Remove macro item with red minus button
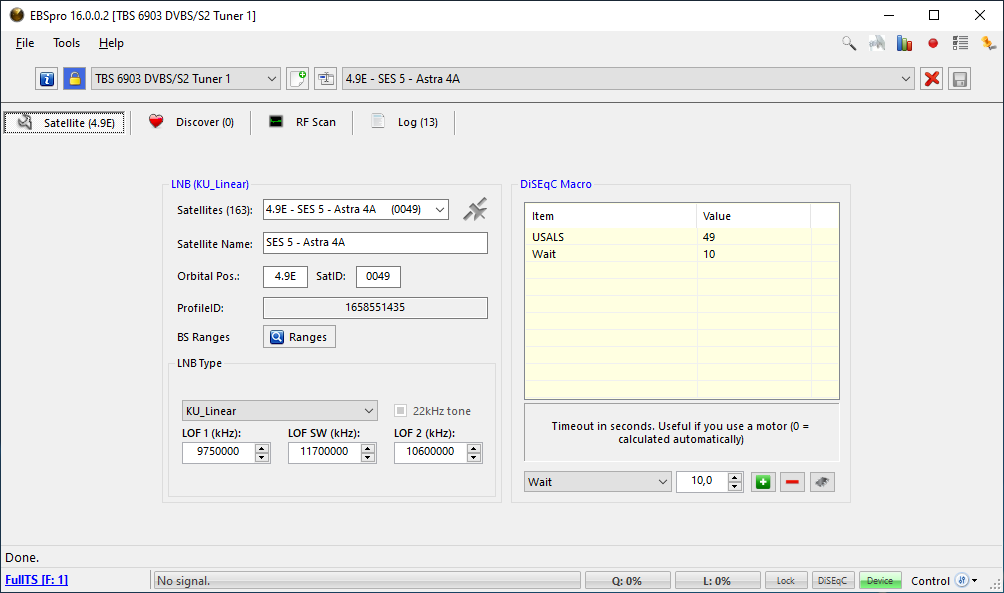Viewport: 1004px width, 593px height. (792, 482)
